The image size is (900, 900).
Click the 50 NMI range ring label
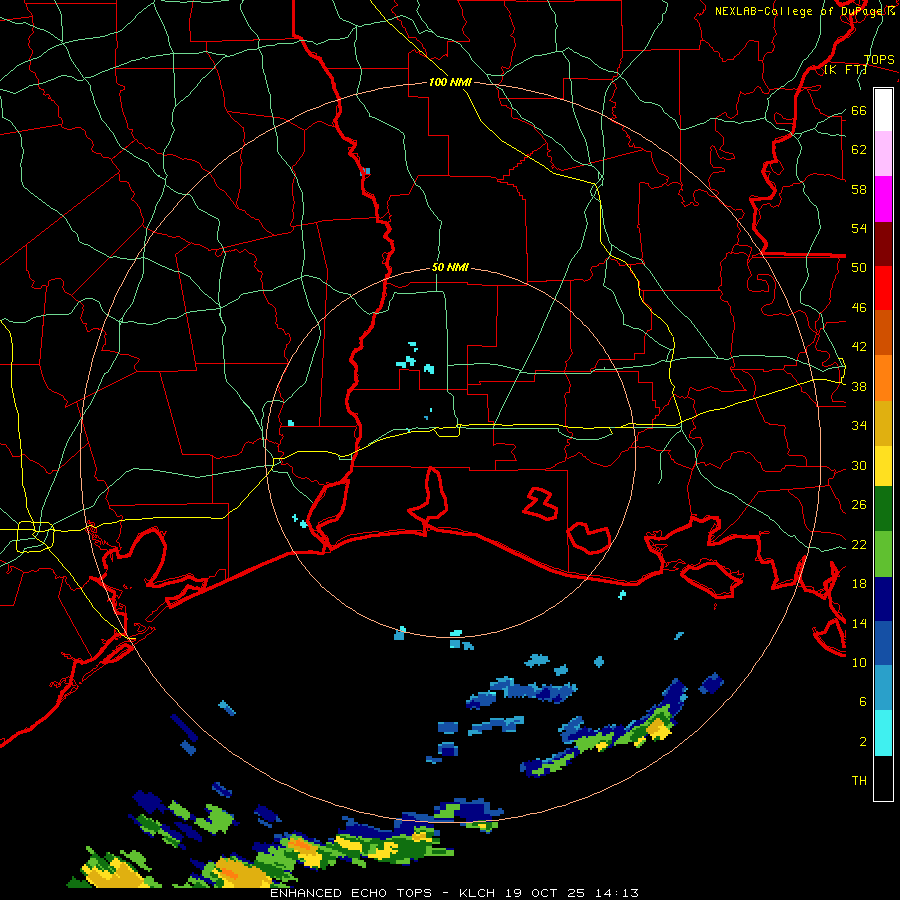click(450, 267)
